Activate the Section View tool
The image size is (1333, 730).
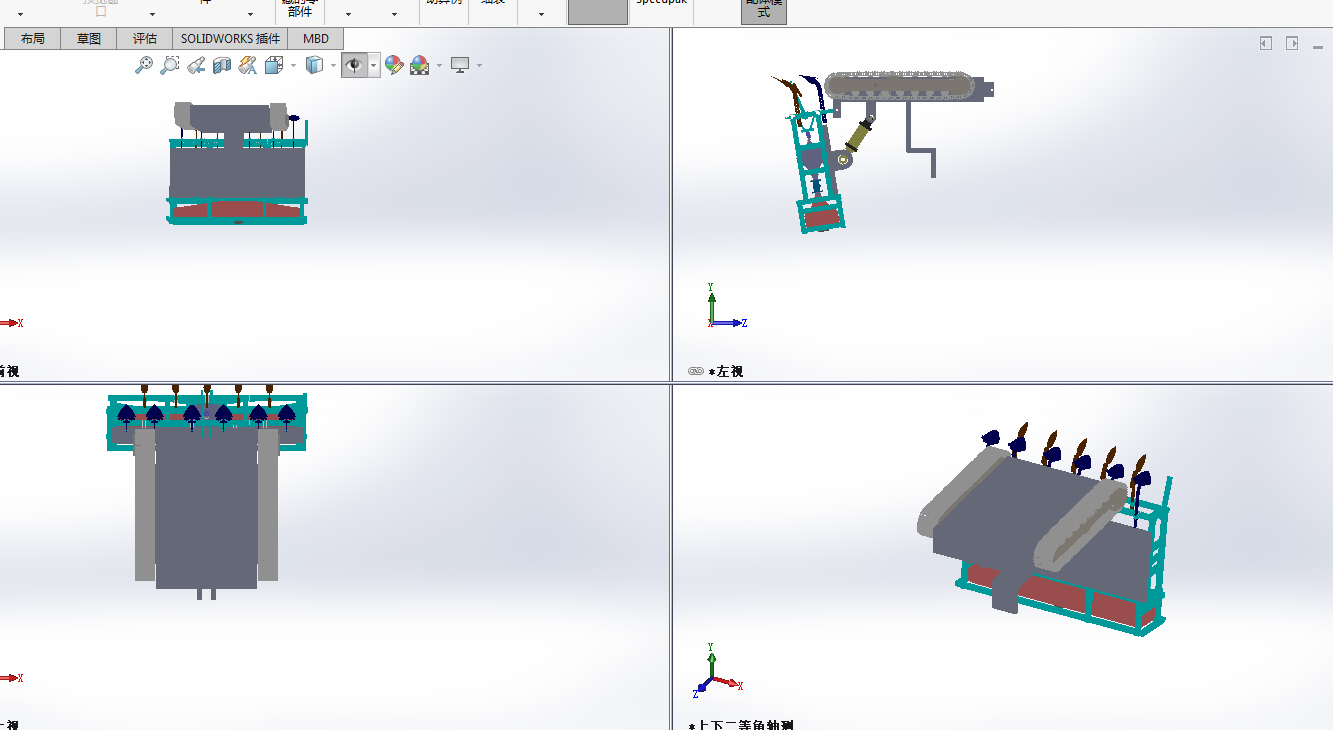click(222, 65)
